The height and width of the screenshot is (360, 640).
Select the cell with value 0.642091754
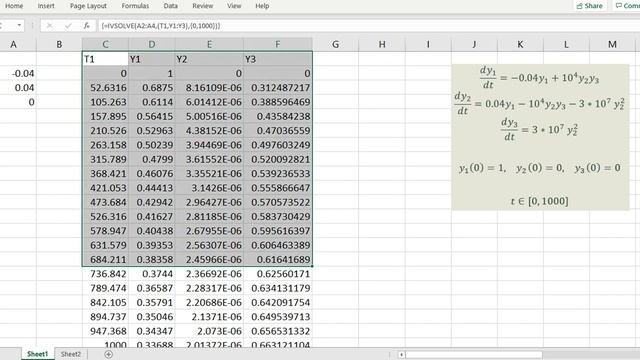coord(278,302)
